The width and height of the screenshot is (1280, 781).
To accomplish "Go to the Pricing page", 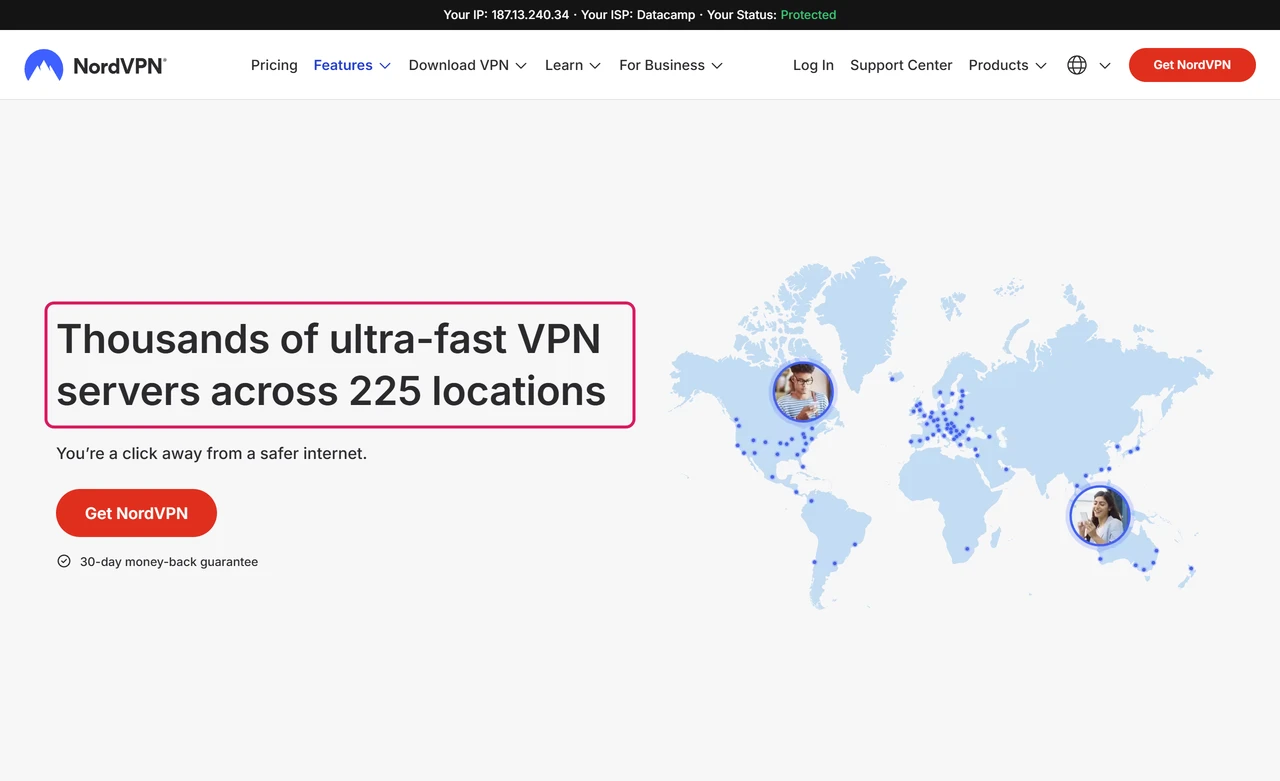I will (274, 65).
